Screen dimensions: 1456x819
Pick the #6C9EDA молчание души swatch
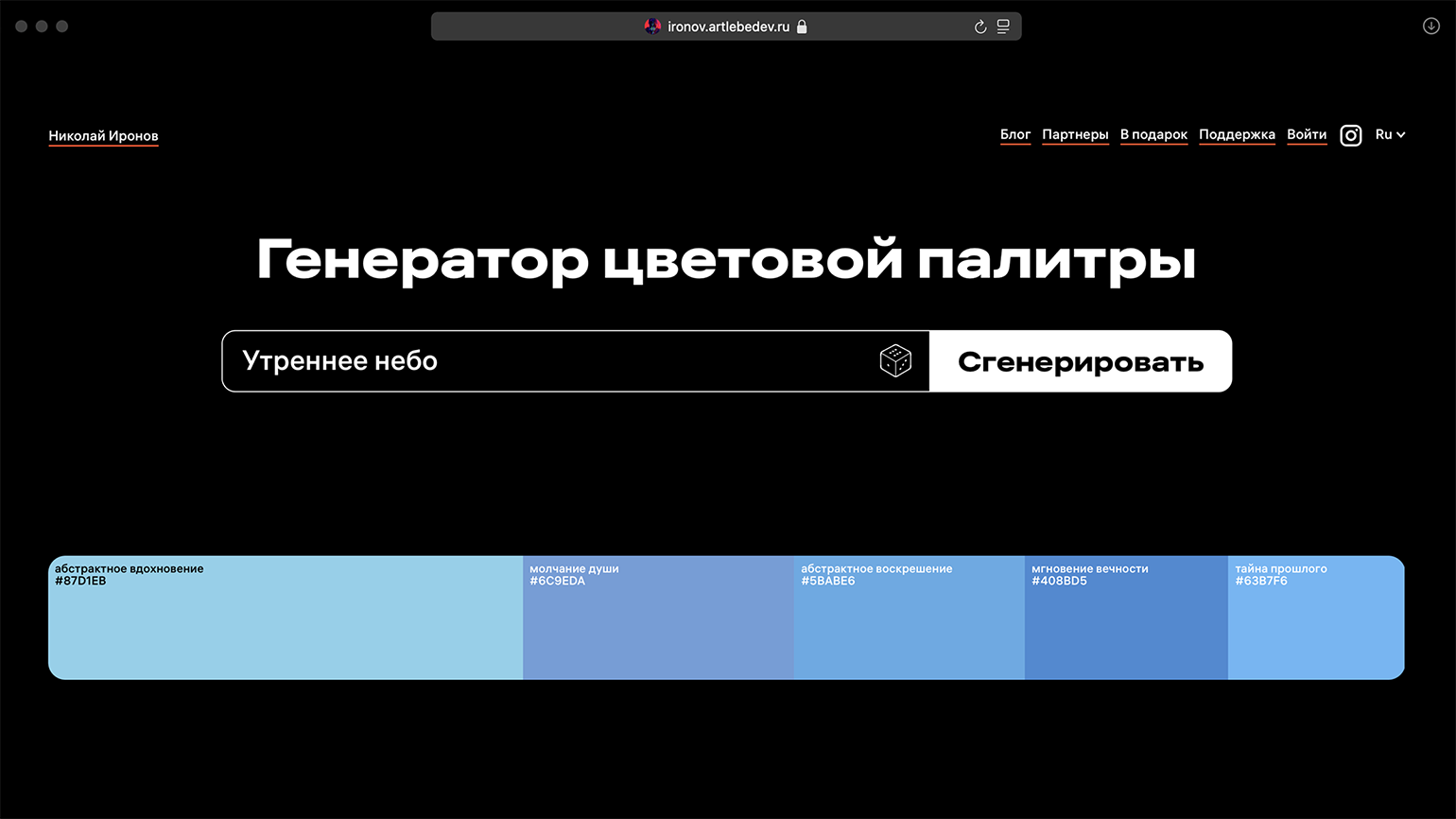658,618
